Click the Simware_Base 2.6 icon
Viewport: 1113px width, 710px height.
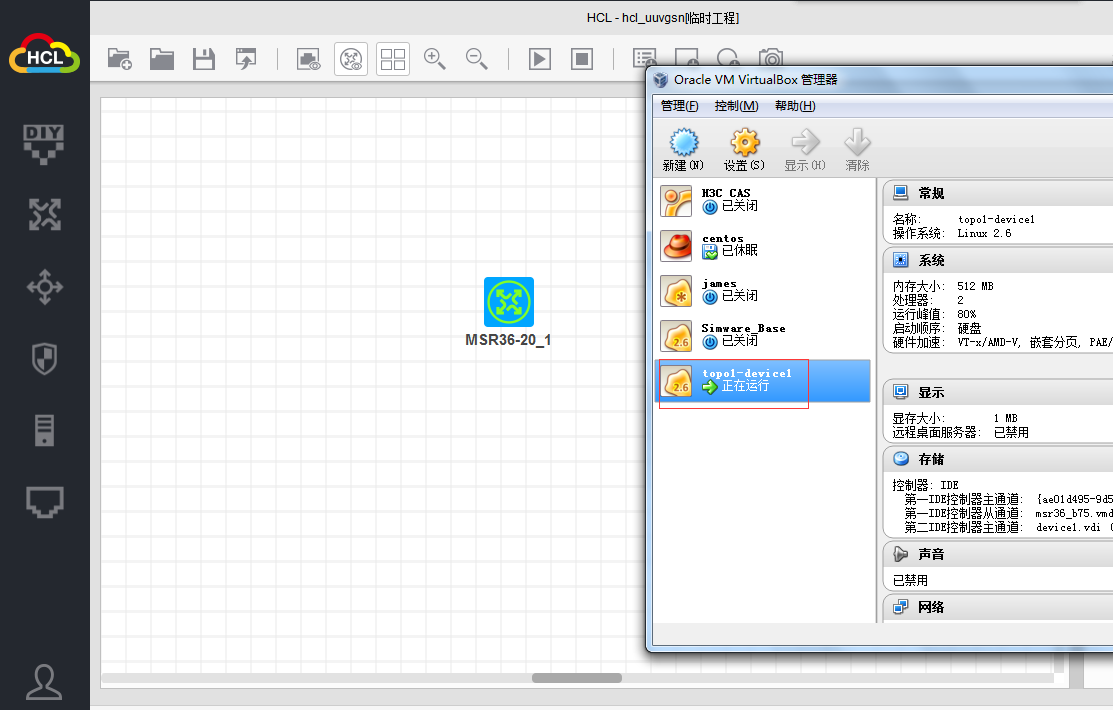(x=676, y=336)
